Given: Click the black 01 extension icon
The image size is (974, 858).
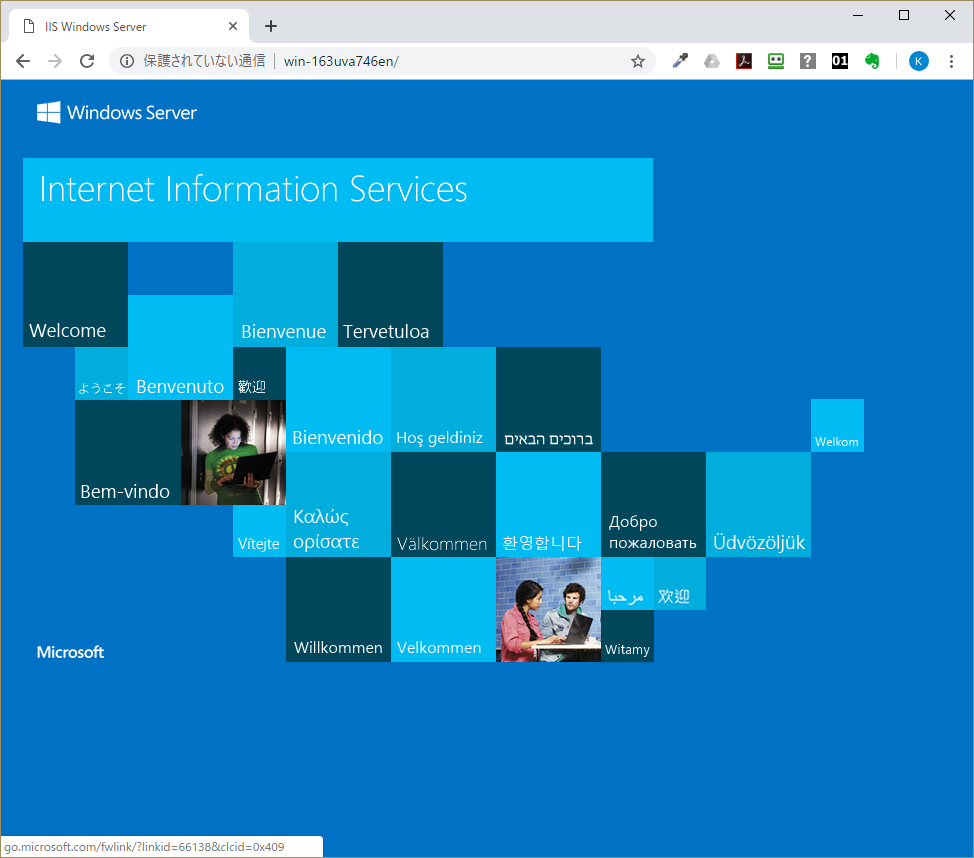Looking at the screenshot, I should tap(840, 61).
